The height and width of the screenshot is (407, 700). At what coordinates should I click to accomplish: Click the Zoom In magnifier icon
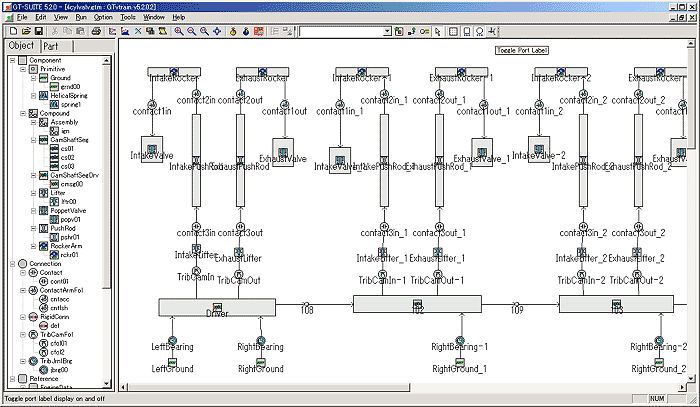[x=179, y=31]
